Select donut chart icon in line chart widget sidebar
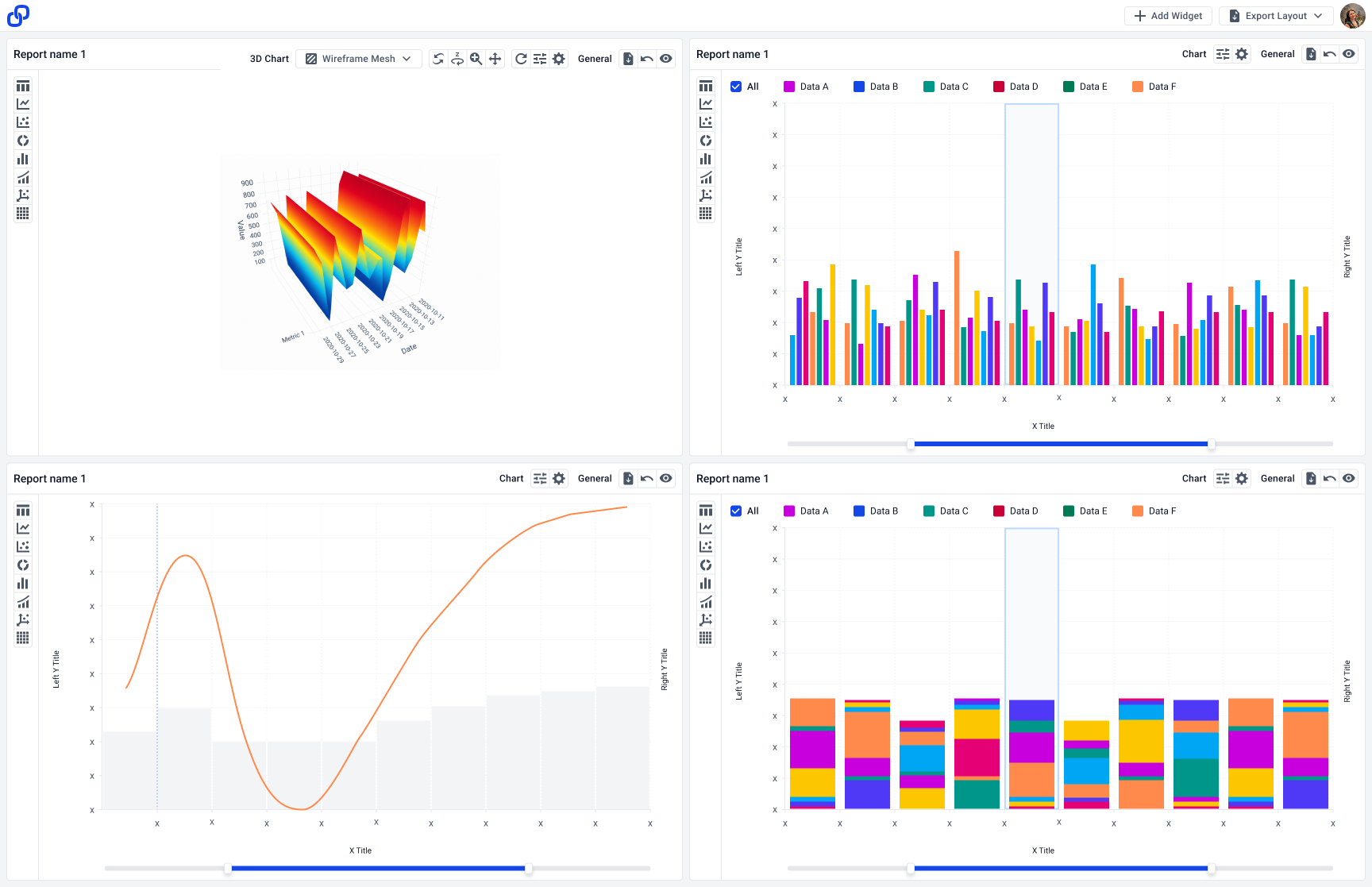Viewport: 1372px width, 887px height. [23, 565]
